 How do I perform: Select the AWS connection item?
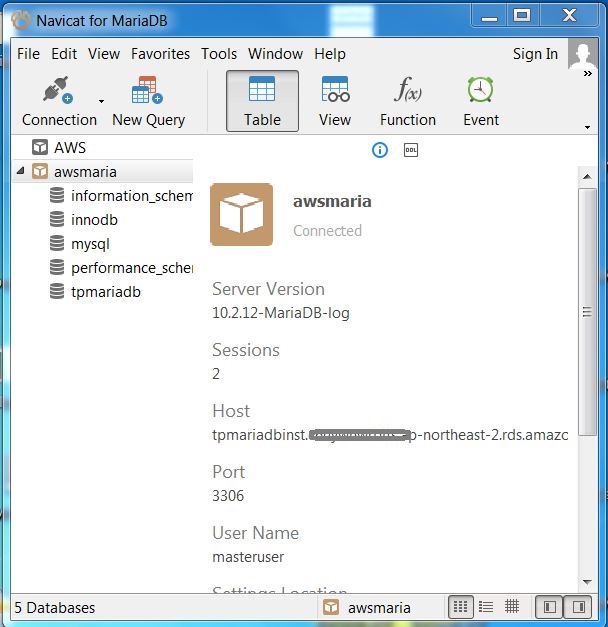tap(69, 148)
